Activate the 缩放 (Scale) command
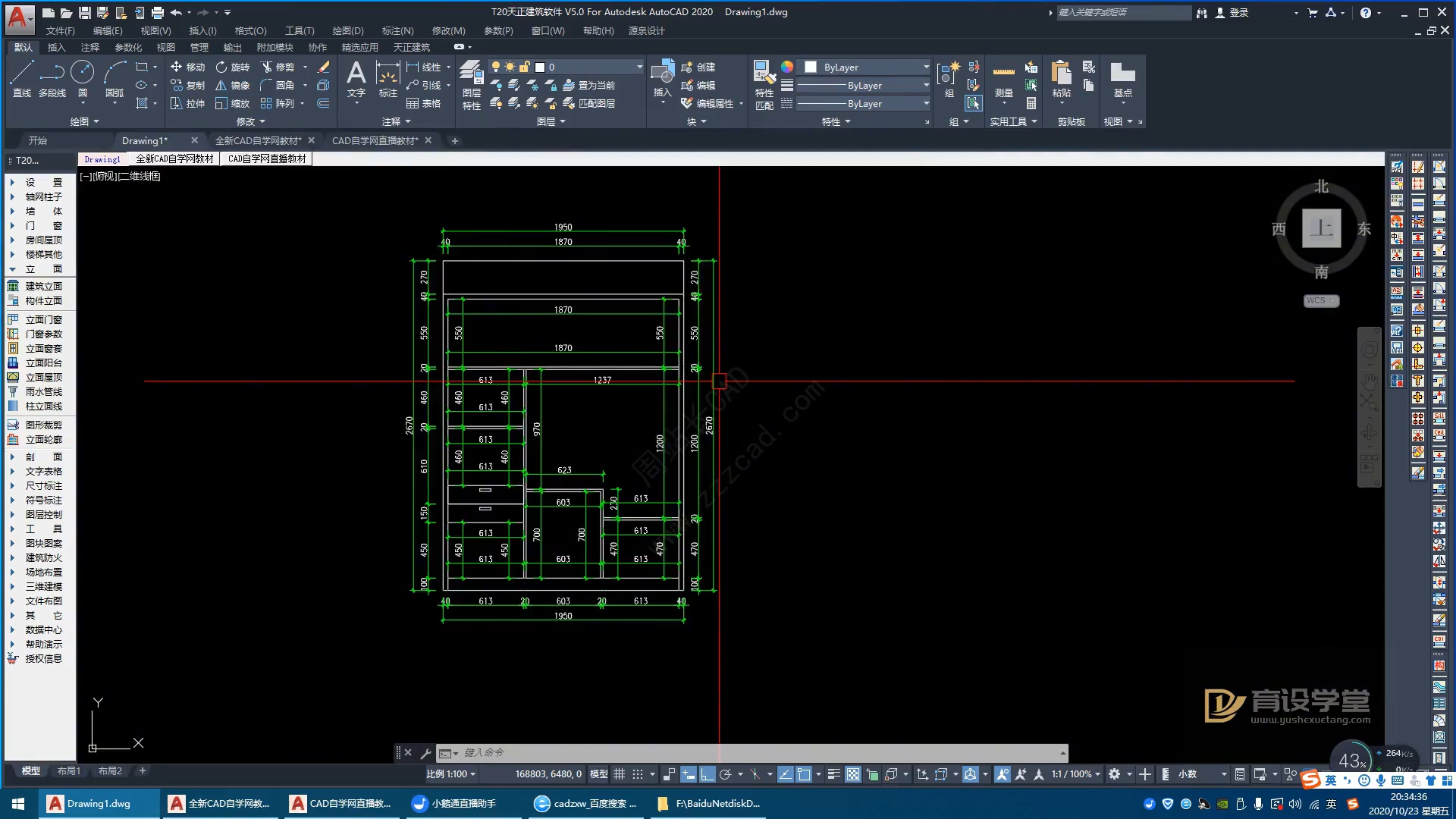This screenshot has height=819, width=1456. point(232,103)
